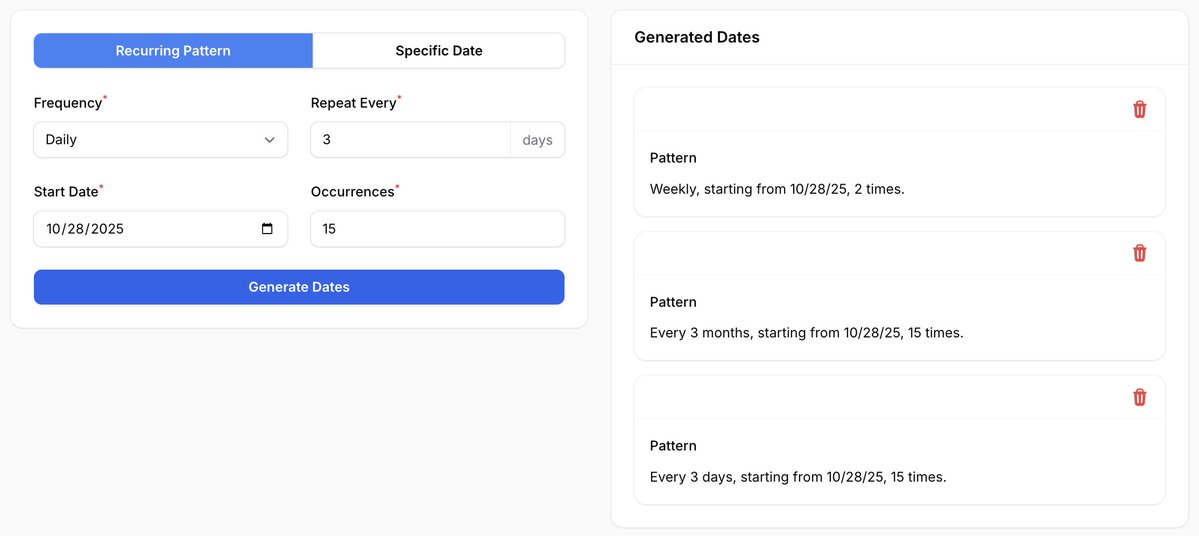
Task: Click the days unit suffix label
Action: (537, 140)
